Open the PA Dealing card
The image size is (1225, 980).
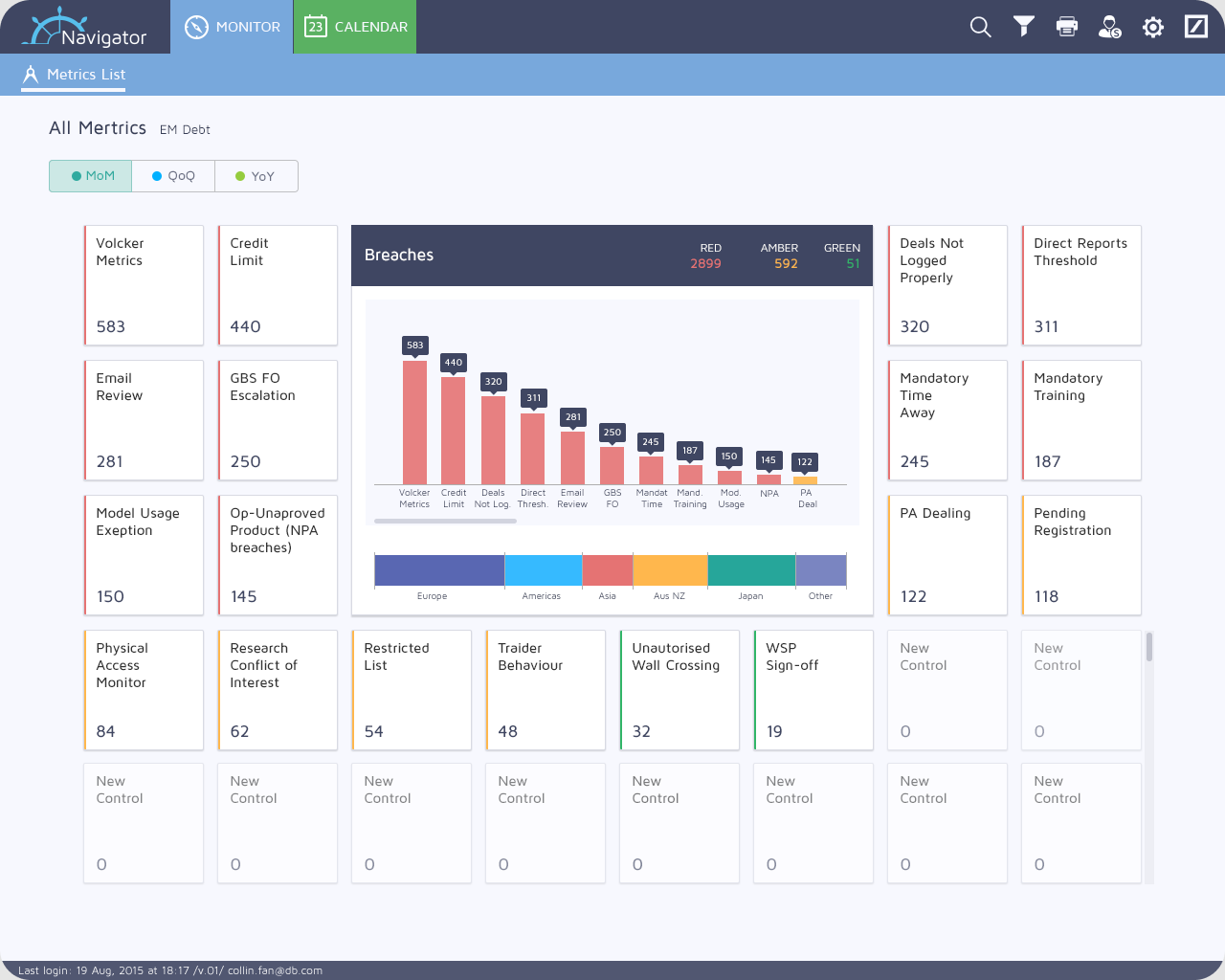pos(947,555)
